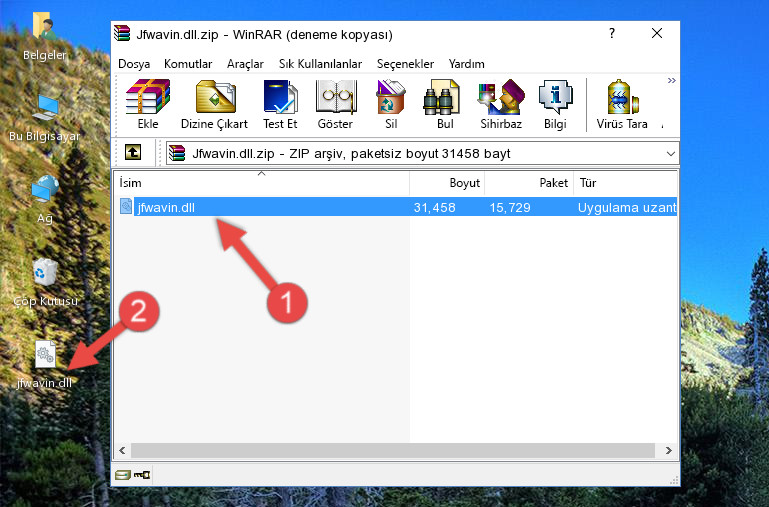
Task: Open the Sık Kullanılanlar menu
Action: [x=320, y=64]
